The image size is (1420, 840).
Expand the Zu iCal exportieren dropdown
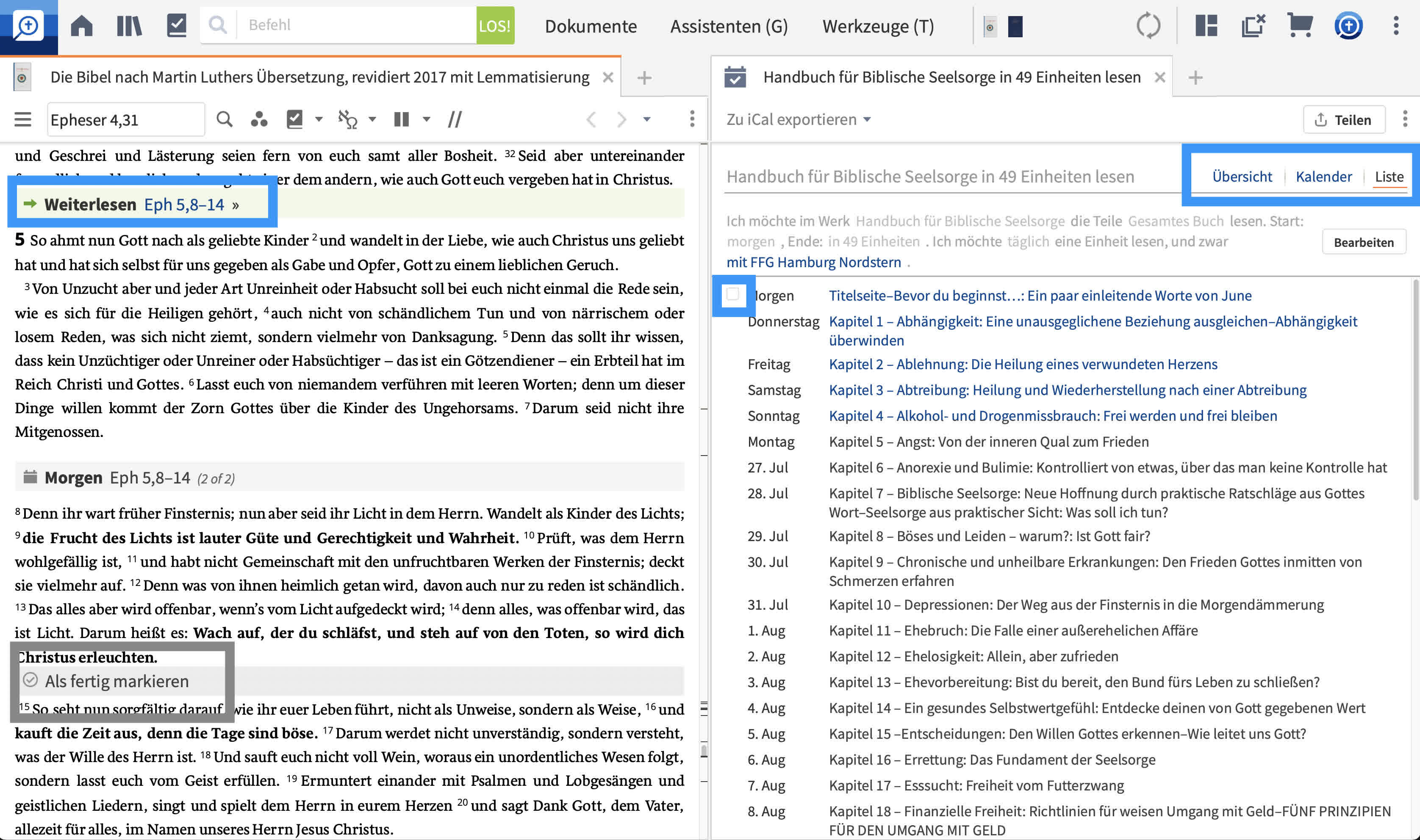pos(798,119)
